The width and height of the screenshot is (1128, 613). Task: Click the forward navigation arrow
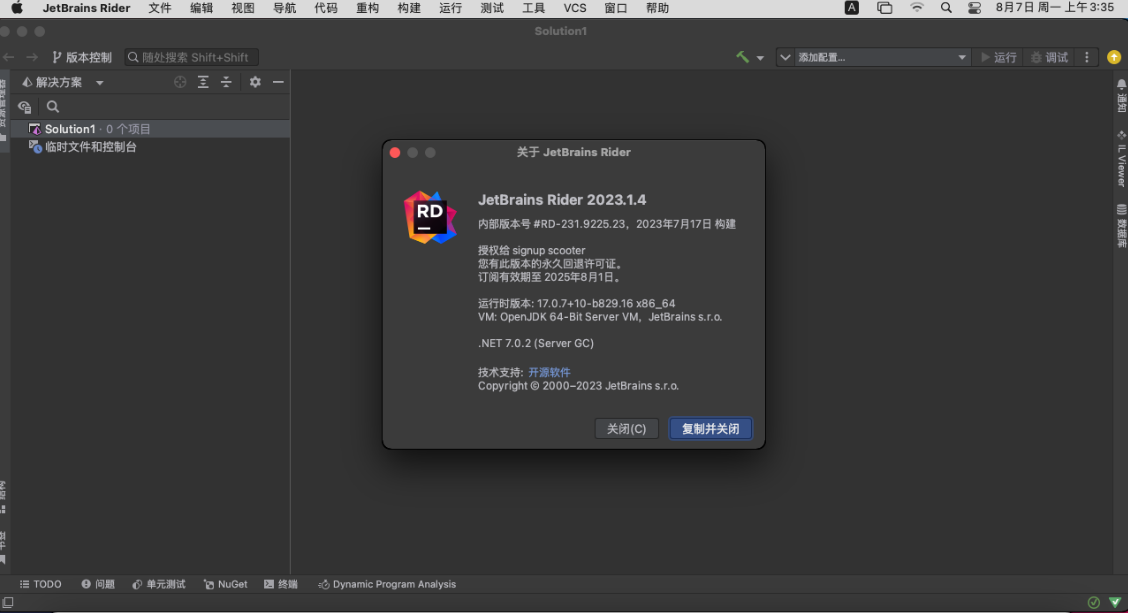coord(32,57)
